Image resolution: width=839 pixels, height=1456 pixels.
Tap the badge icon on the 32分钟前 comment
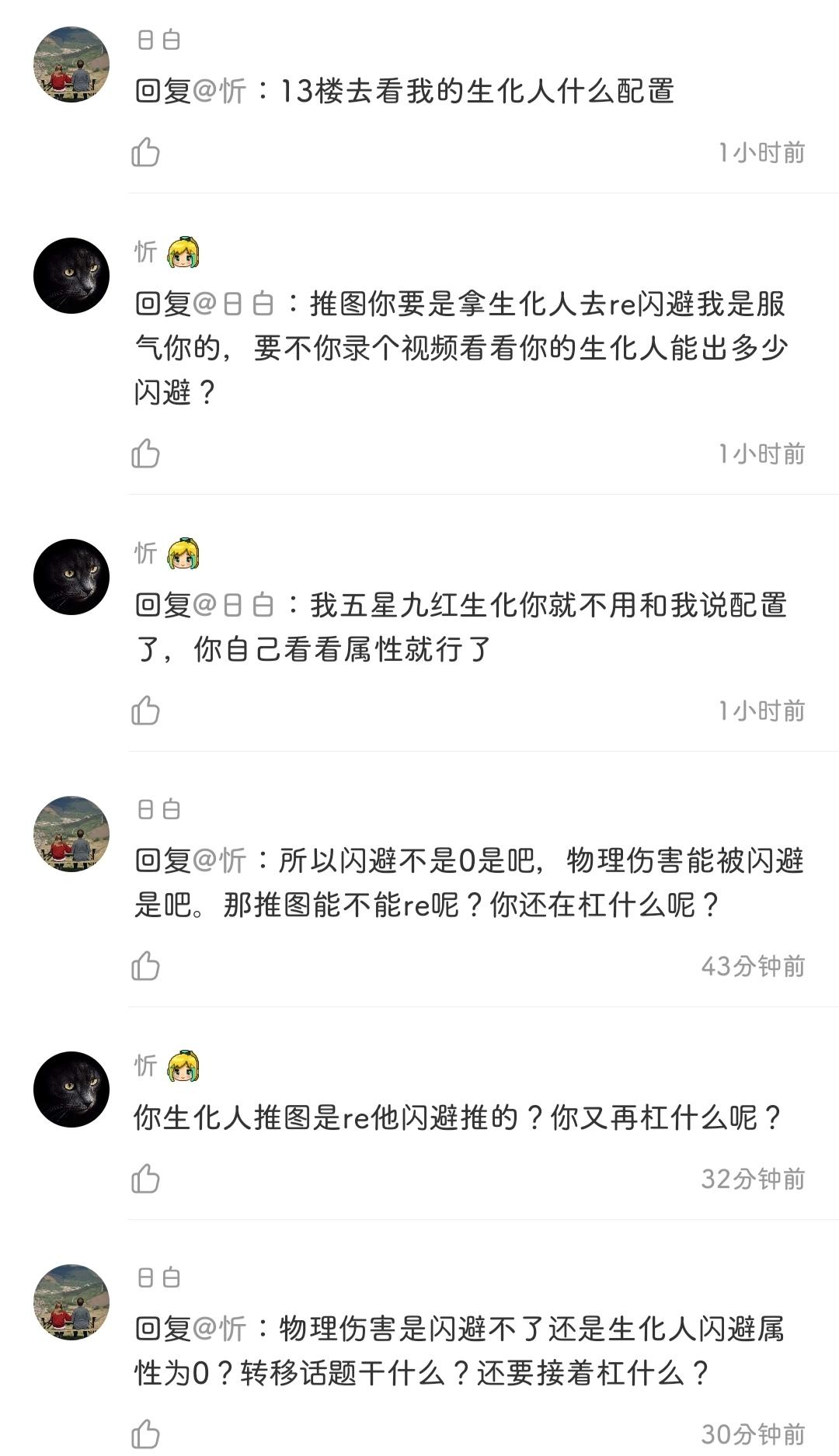click(x=183, y=1066)
